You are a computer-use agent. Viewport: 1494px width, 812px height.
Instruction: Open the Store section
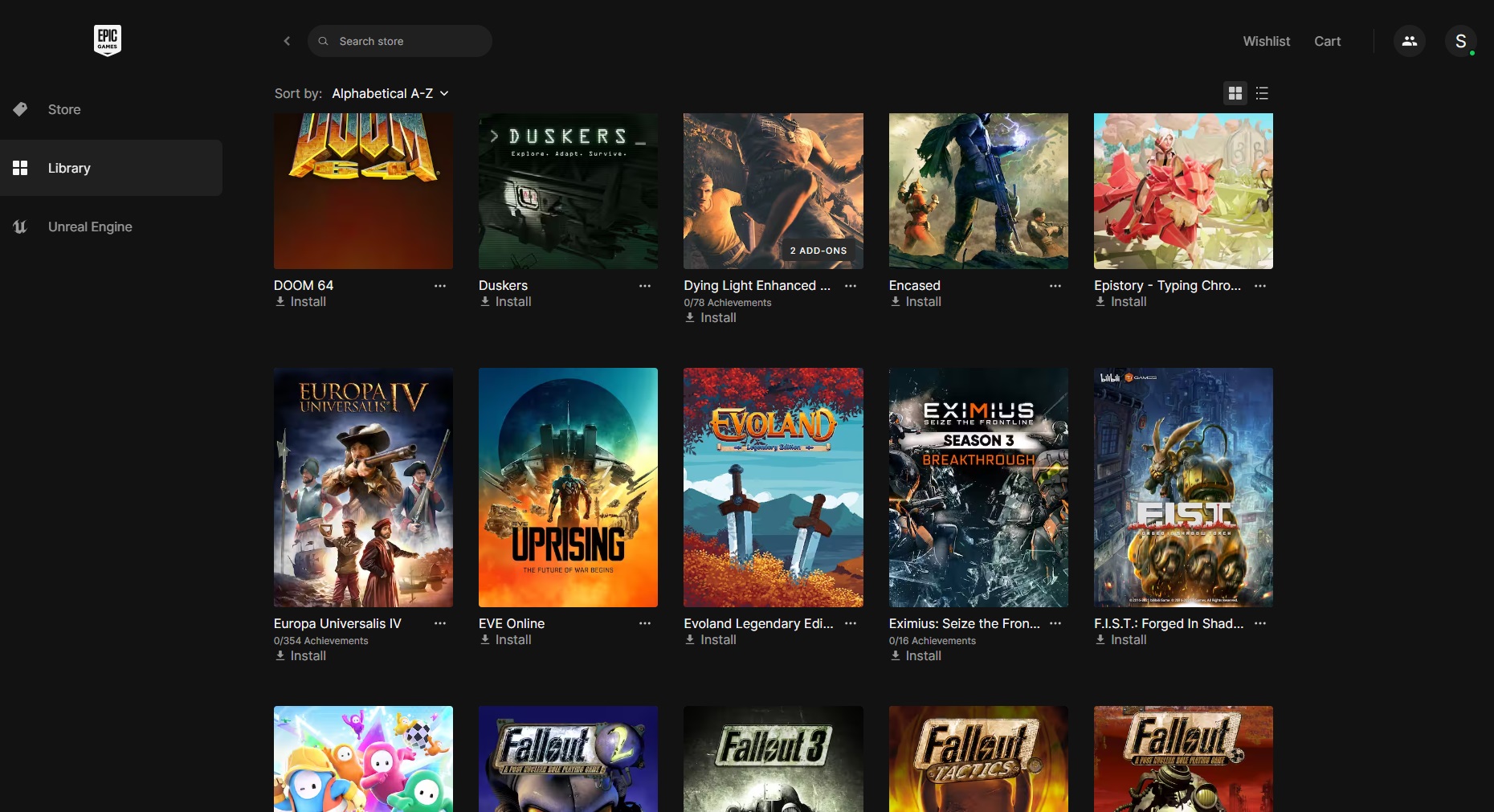[64, 109]
